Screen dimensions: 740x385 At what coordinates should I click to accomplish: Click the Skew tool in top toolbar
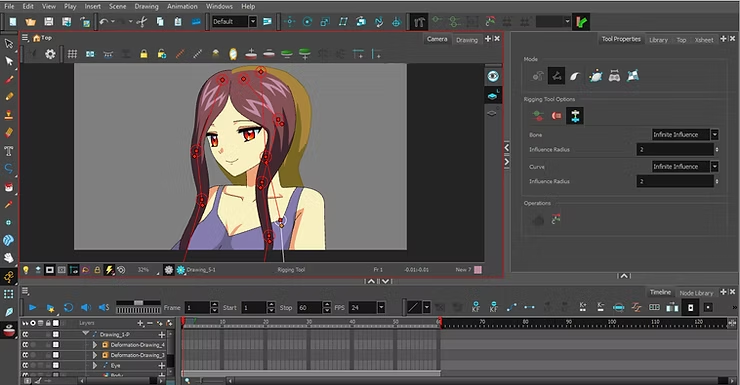343,22
